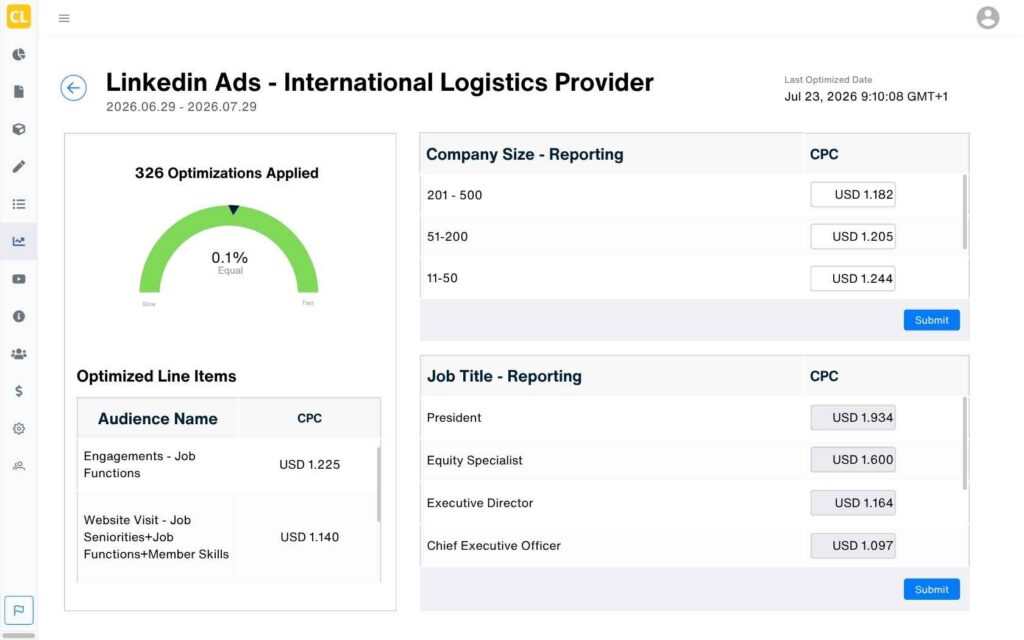
Task: Edit the 11-50 CPC input field
Action: 853,278
